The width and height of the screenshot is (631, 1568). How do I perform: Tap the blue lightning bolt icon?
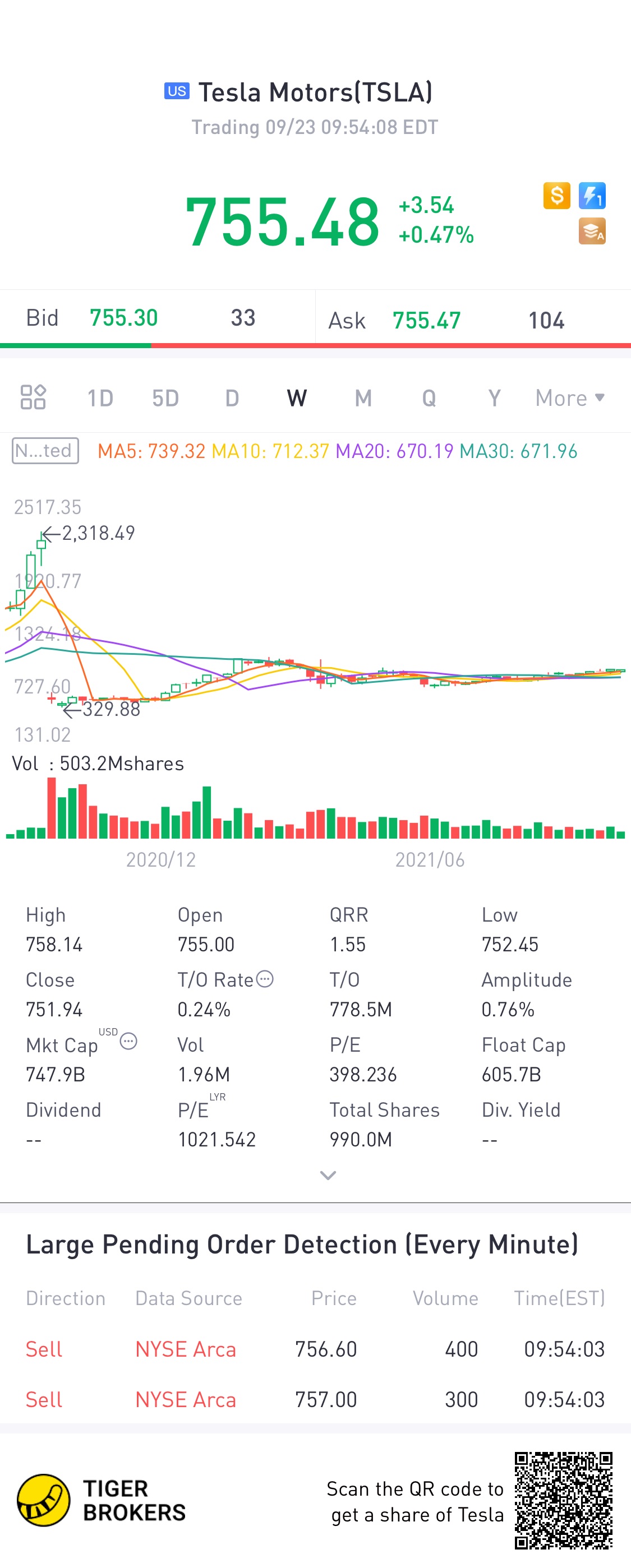coord(592,196)
